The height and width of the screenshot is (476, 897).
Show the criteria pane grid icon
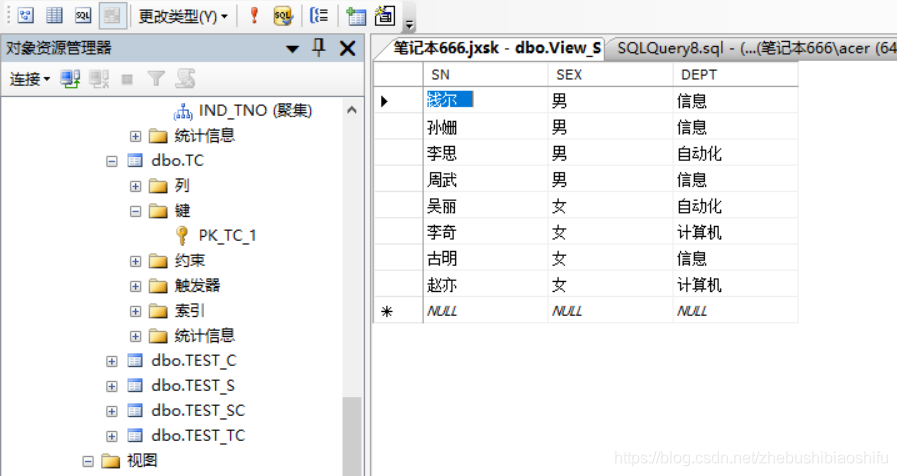[54, 15]
